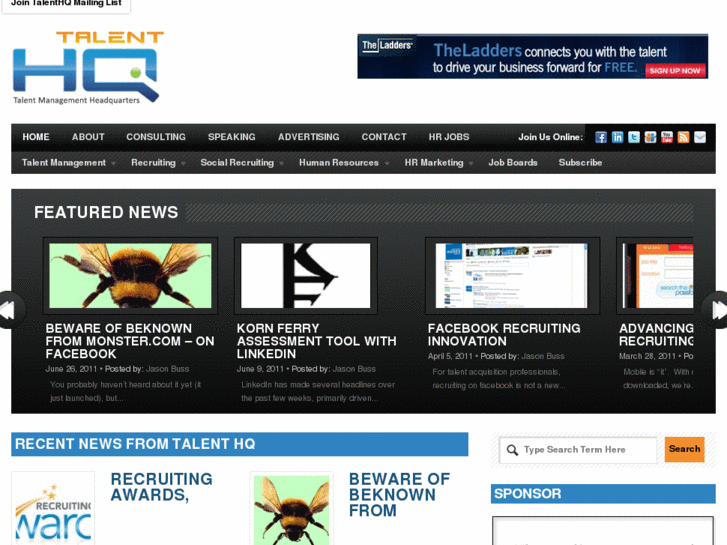Open the HR Jobs page

coord(448,137)
